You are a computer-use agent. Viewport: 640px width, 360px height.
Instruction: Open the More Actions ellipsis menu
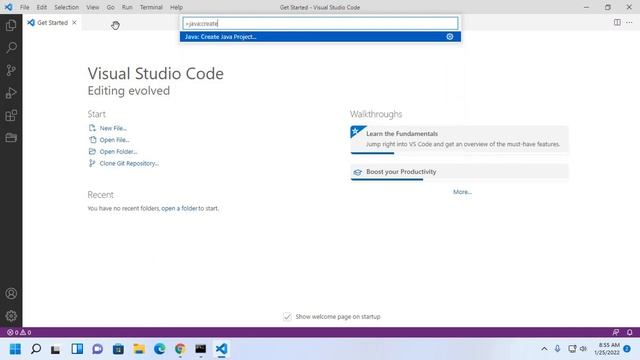tap(629, 22)
